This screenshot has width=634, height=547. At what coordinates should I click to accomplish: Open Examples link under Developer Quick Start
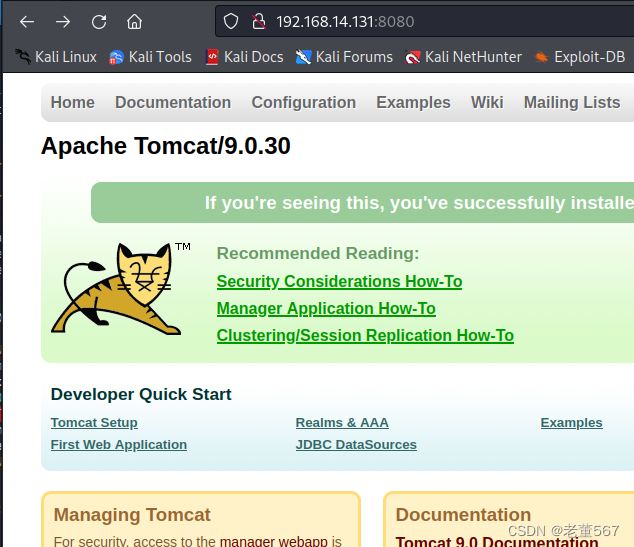pyautogui.click(x=571, y=422)
